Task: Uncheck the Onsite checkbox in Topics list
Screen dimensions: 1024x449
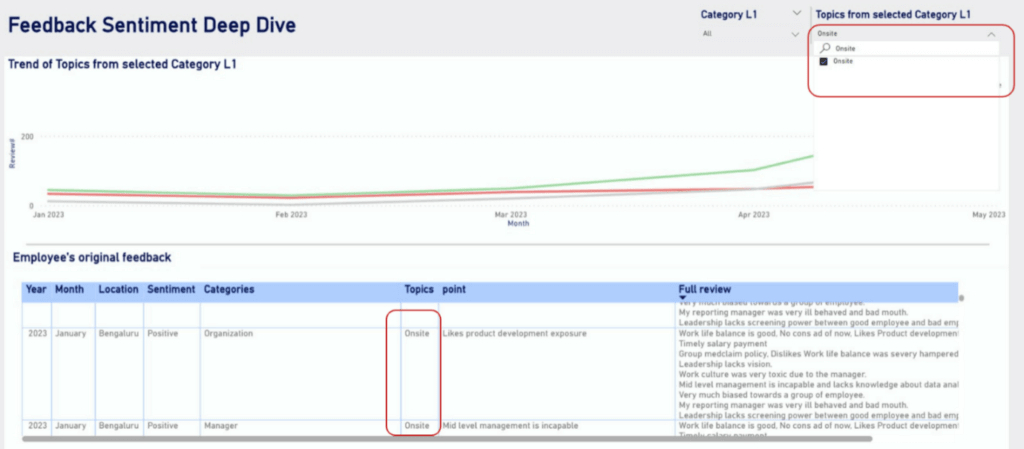Action: pyautogui.click(x=824, y=62)
